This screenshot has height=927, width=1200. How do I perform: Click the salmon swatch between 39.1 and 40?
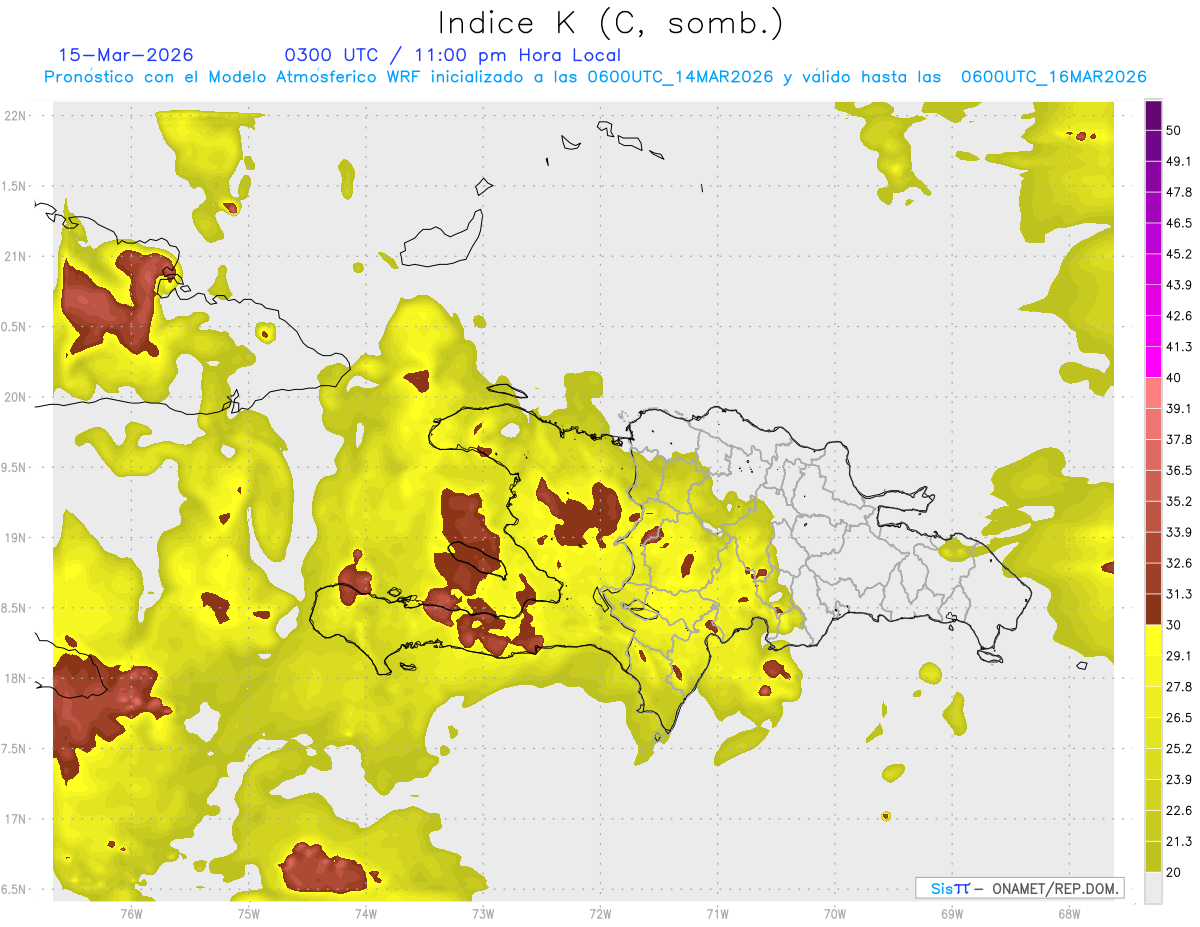point(1154,393)
